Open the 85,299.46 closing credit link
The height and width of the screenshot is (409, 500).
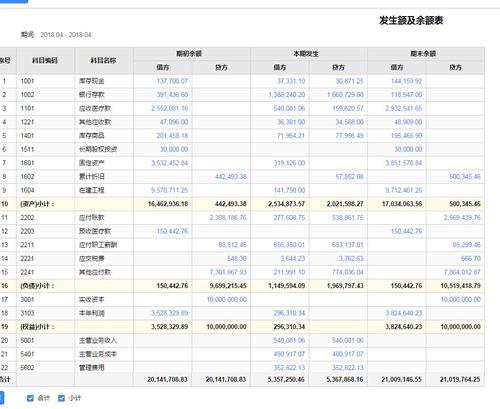467,245
